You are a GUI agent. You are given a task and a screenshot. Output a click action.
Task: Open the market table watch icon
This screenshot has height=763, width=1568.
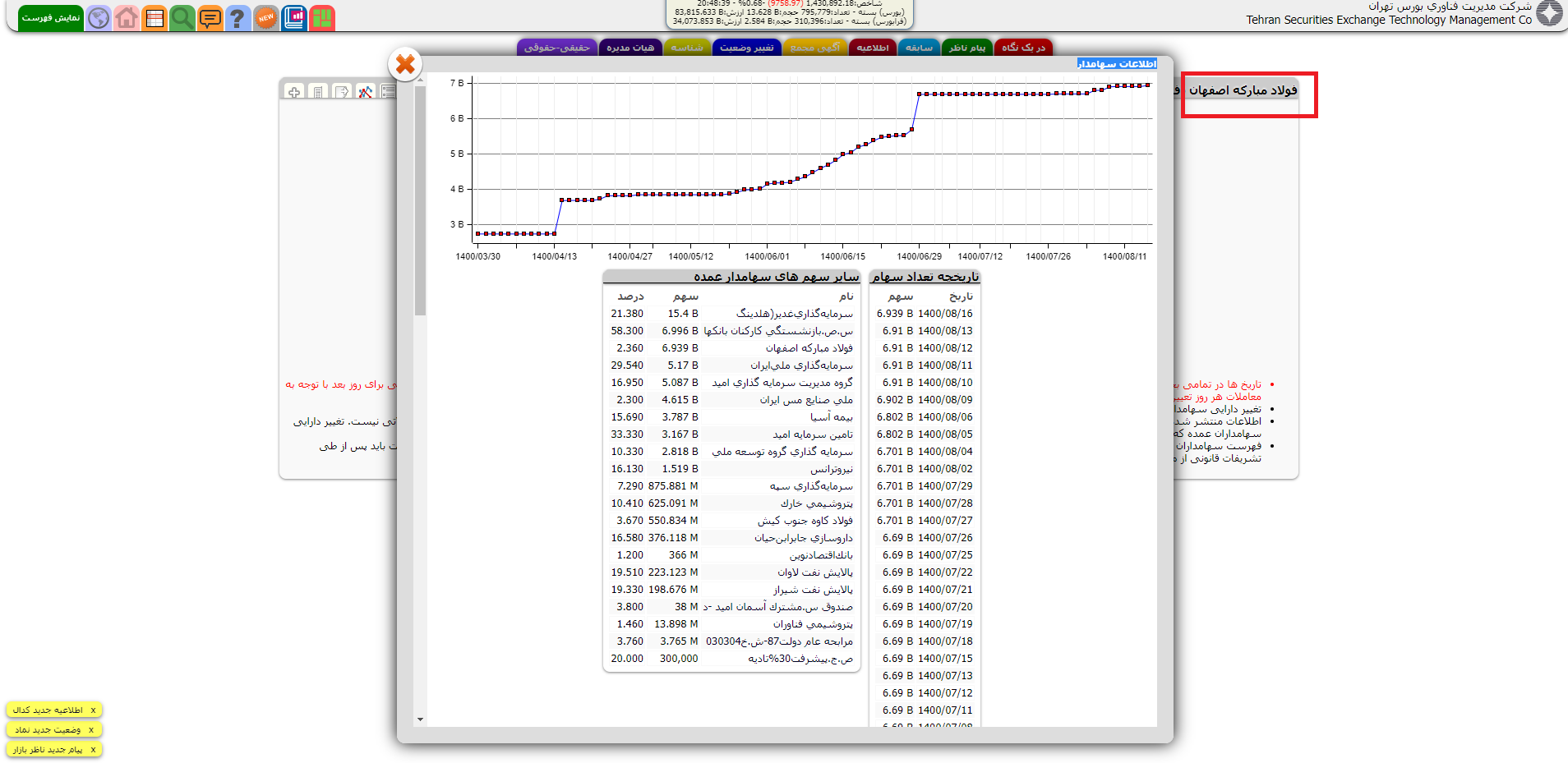[154, 18]
